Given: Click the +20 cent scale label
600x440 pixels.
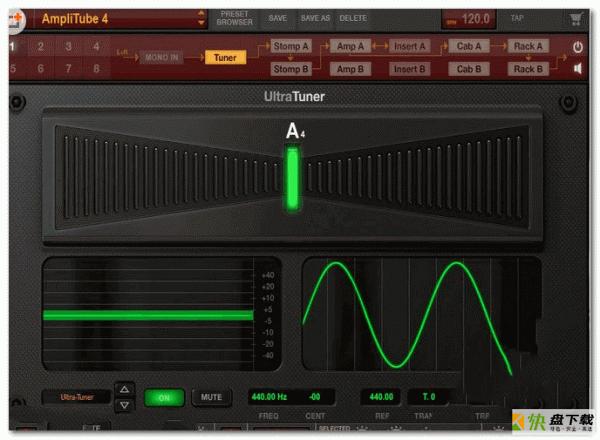Looking at the screenshot, I should click(268, 287).
